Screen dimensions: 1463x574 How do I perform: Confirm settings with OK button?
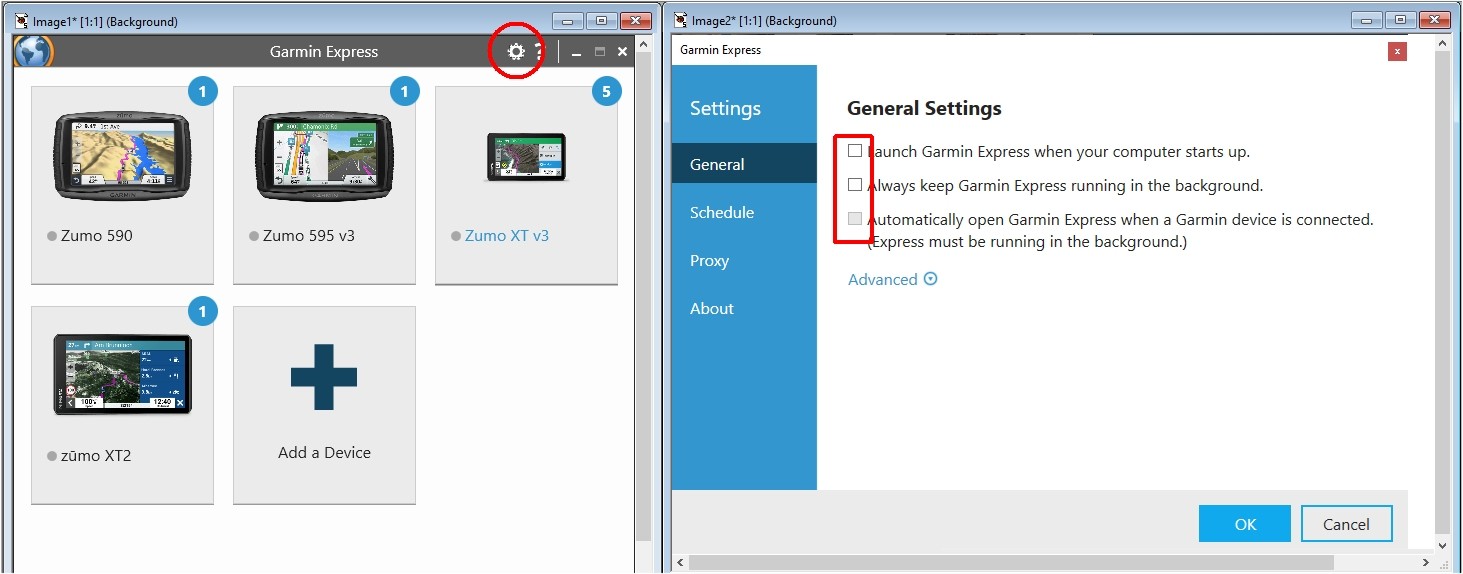tap(1245, 524)
